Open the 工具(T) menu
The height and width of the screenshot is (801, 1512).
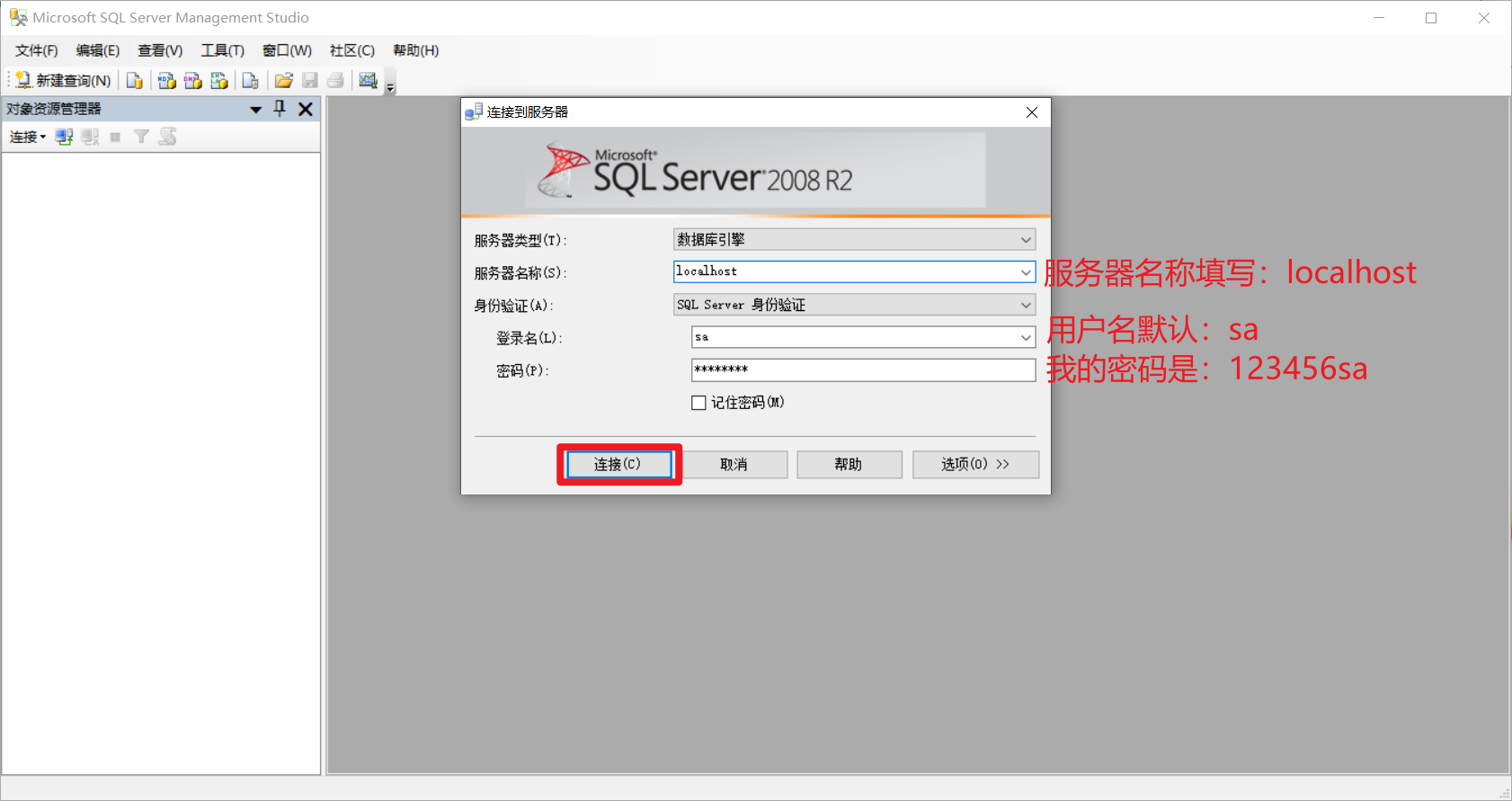click(222, 50)
